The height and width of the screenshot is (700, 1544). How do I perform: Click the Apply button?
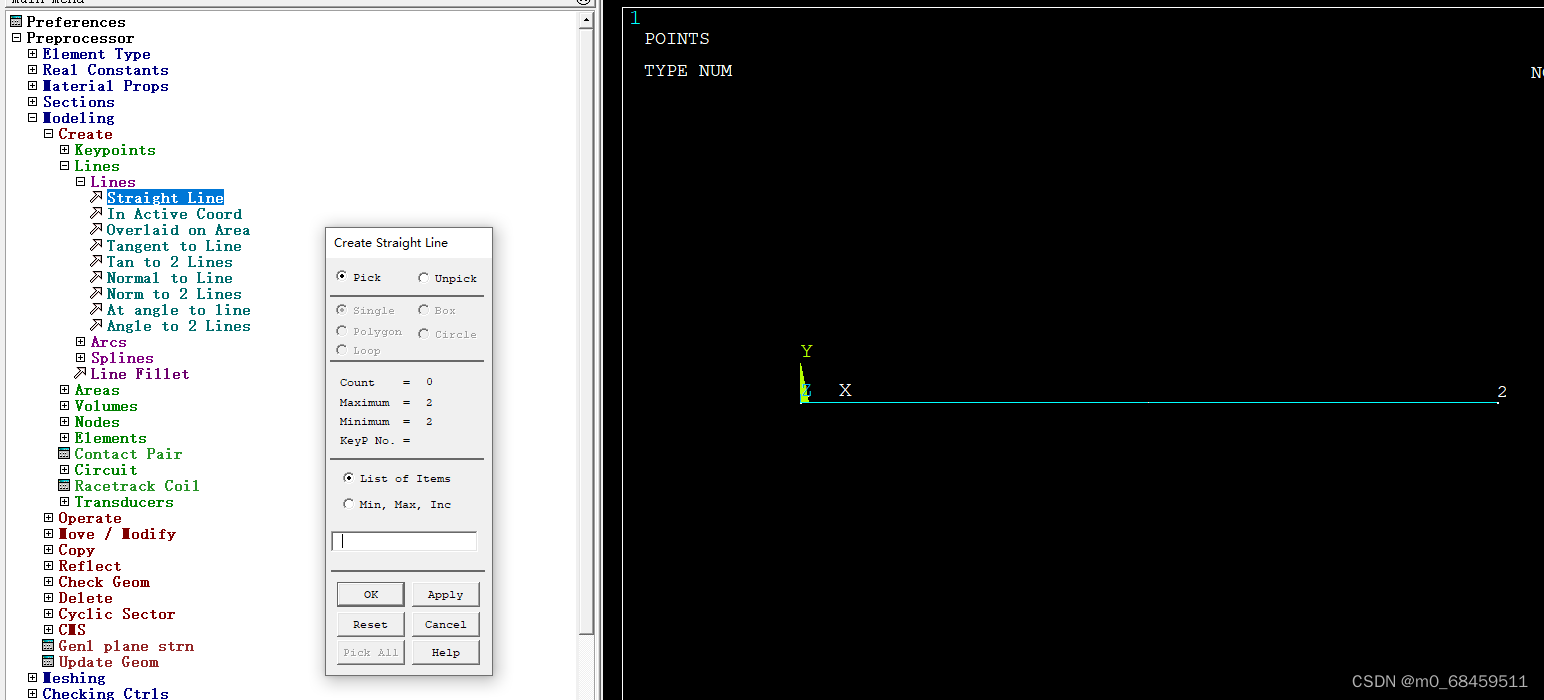[445, 594]
